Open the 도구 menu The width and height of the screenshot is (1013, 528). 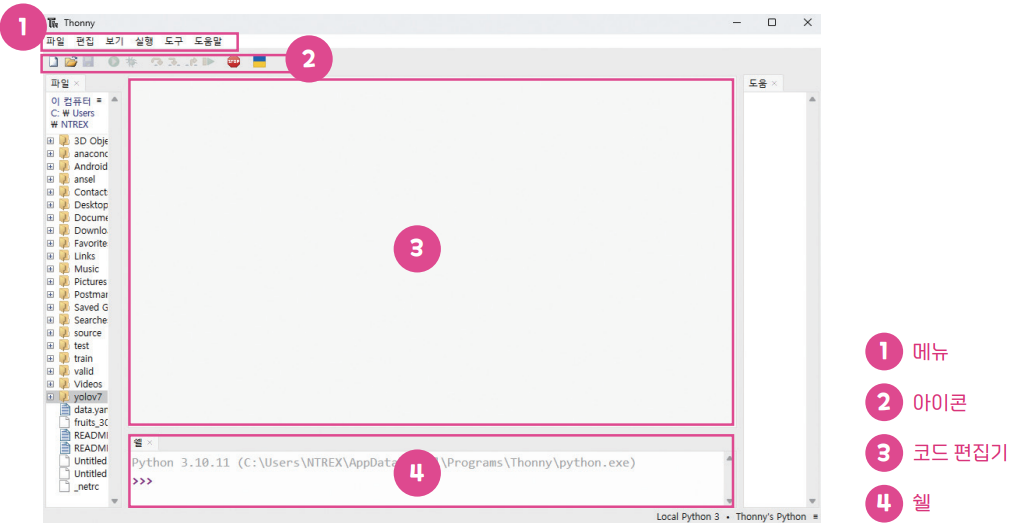(174, 41)
